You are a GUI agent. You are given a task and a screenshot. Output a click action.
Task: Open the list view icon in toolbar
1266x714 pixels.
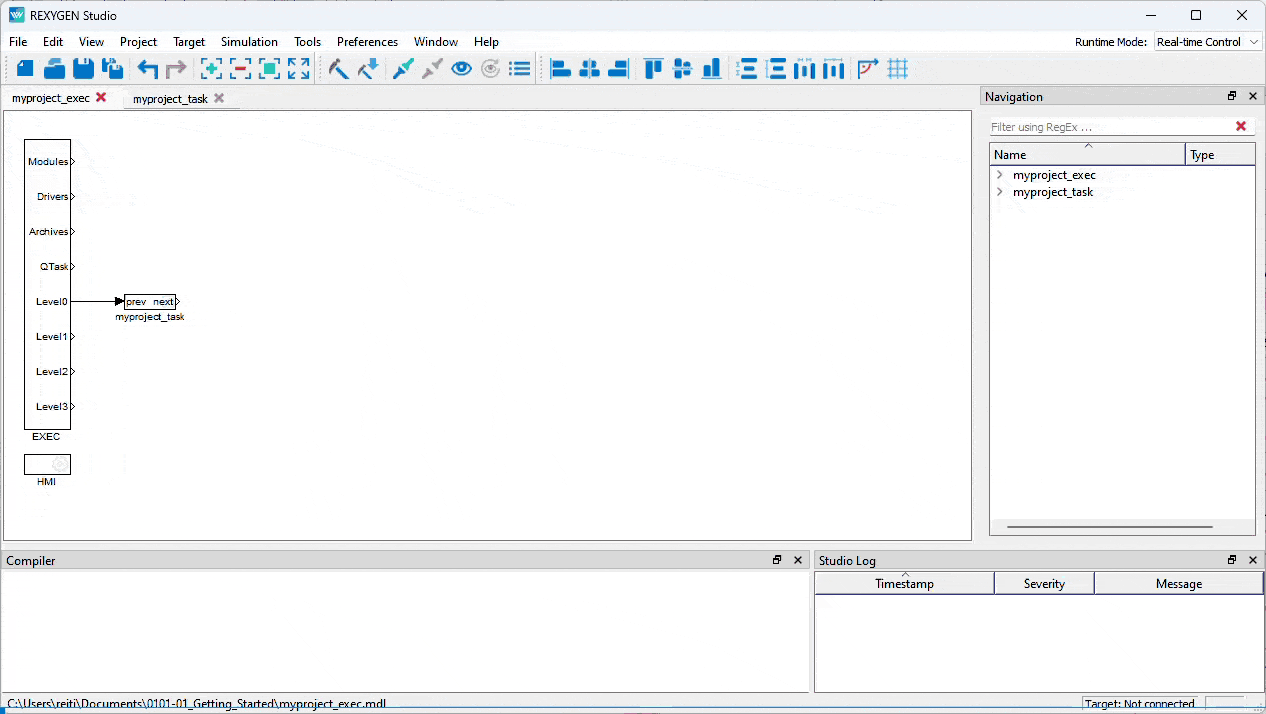pos(519,69)
